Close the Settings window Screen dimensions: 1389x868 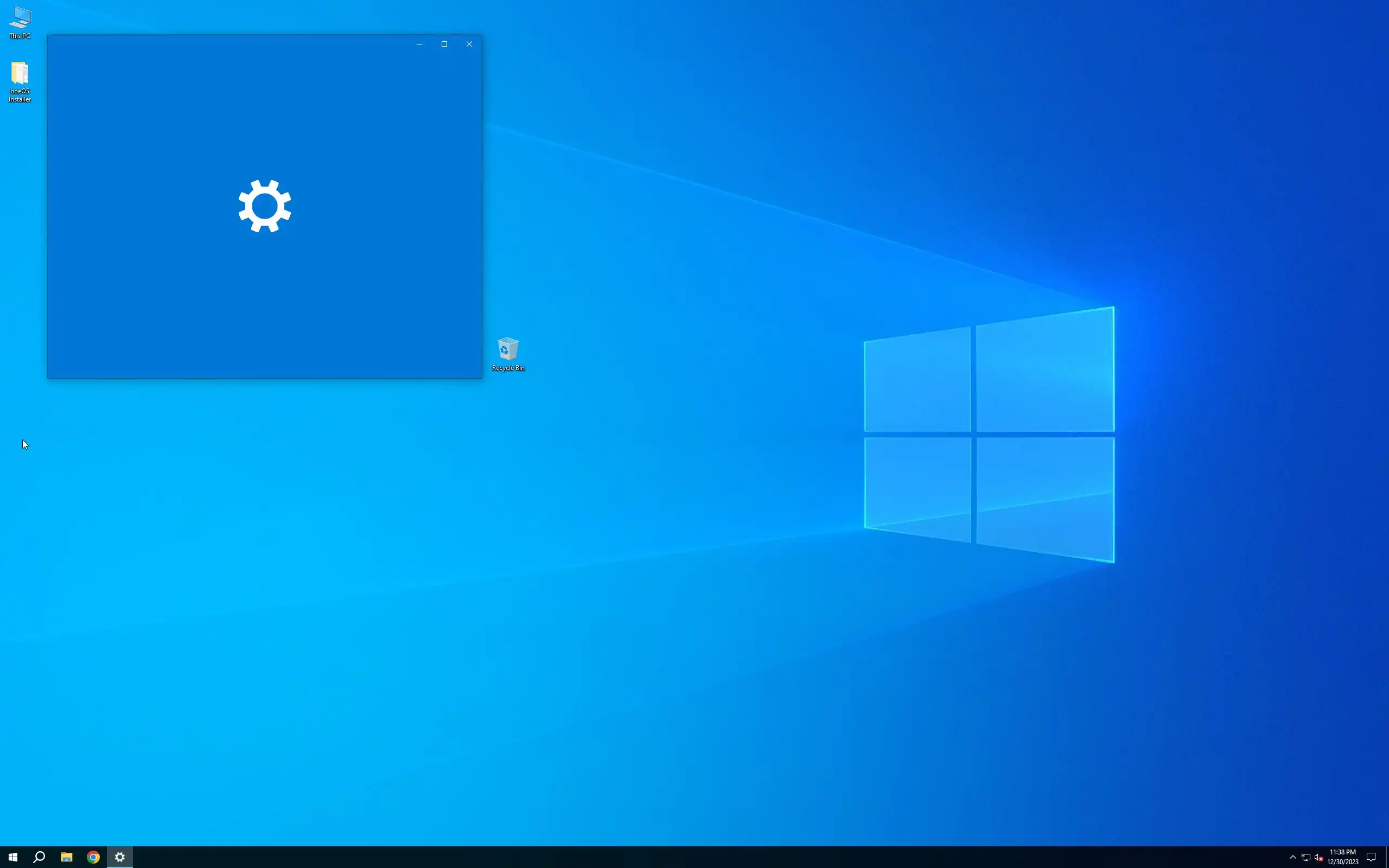(x=469, y=44)
